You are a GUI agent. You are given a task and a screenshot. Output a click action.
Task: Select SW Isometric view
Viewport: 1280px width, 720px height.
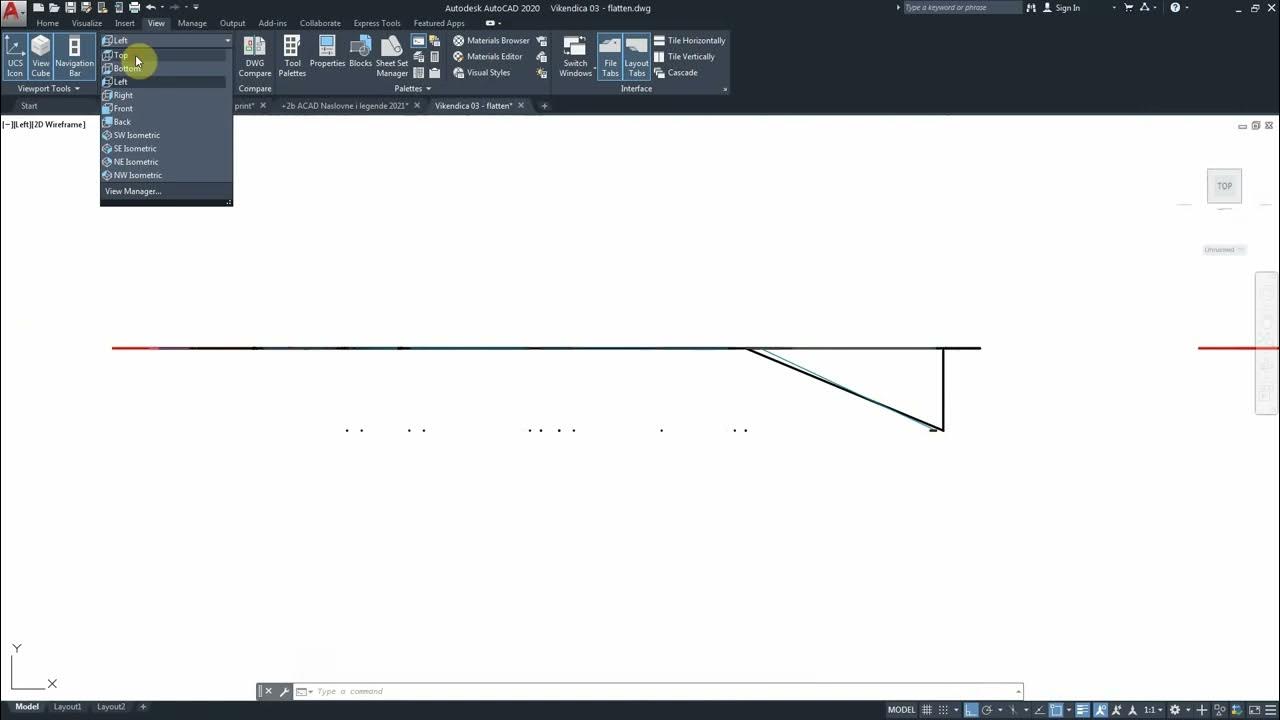165,135
